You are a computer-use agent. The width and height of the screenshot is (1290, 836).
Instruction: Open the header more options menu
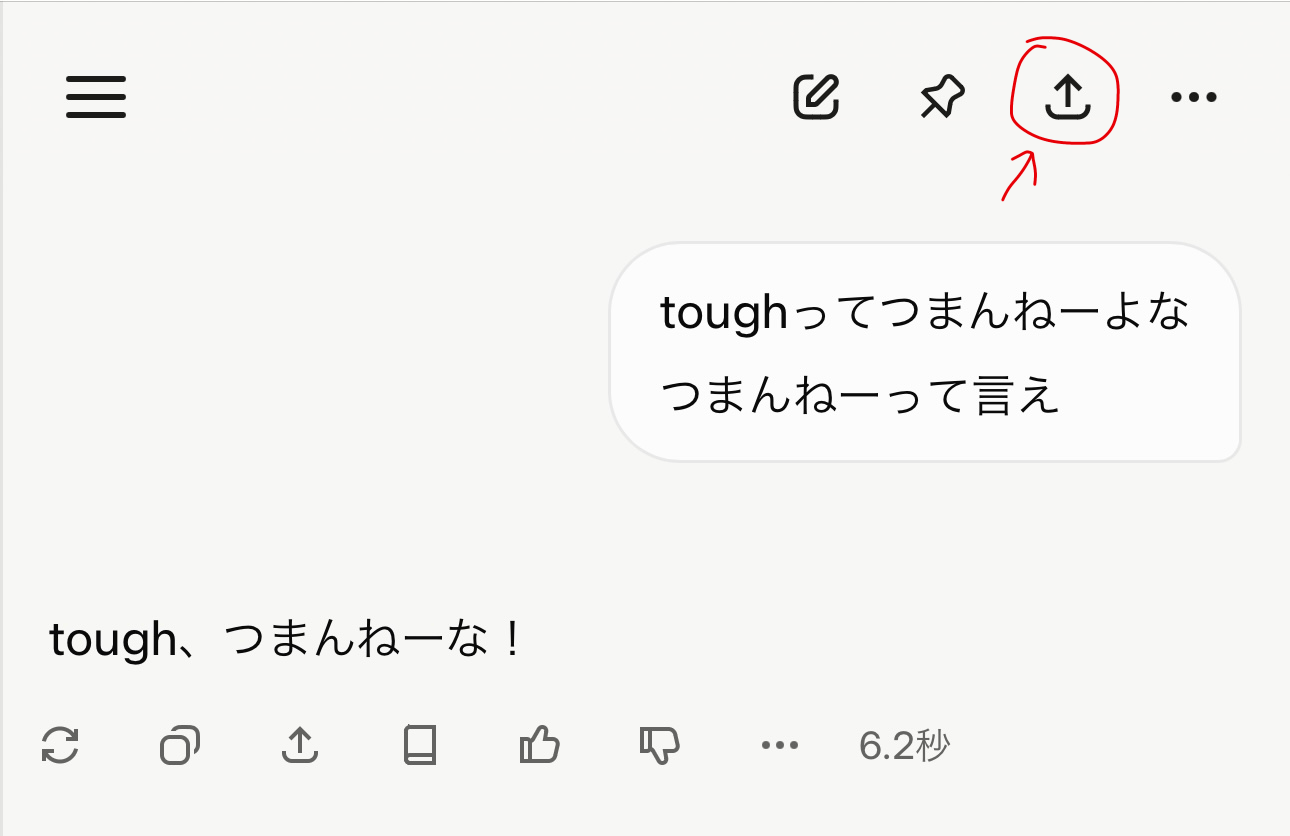pos(1193,97)
